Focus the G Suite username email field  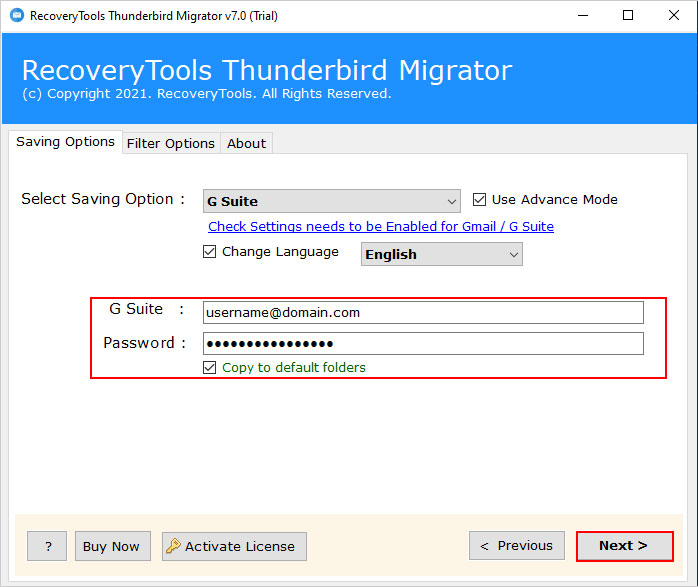pyautogui.click(x=423, y=312)
